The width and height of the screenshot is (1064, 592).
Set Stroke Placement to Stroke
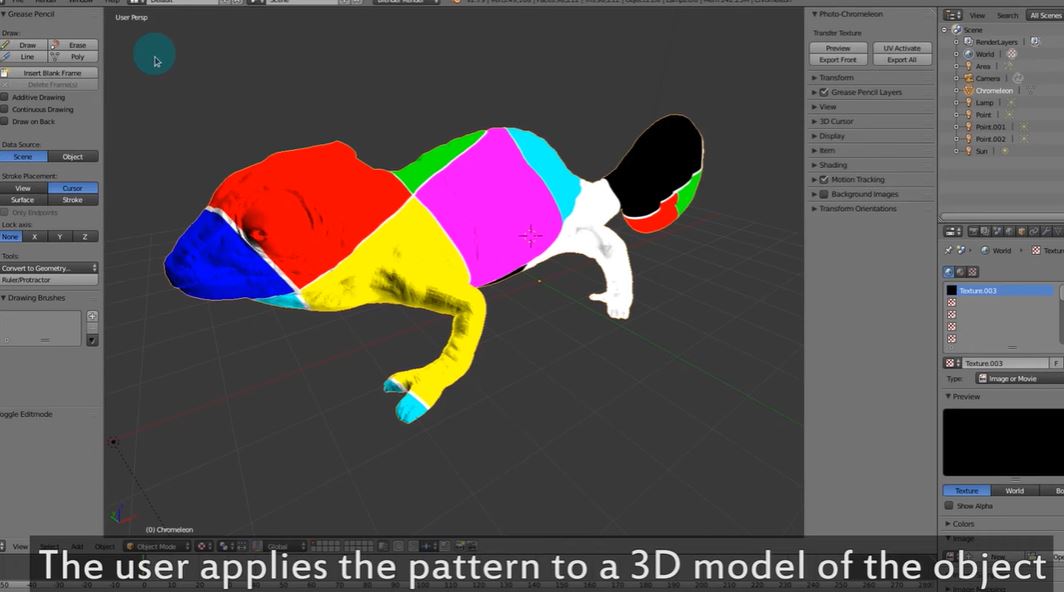click(73, 200)
